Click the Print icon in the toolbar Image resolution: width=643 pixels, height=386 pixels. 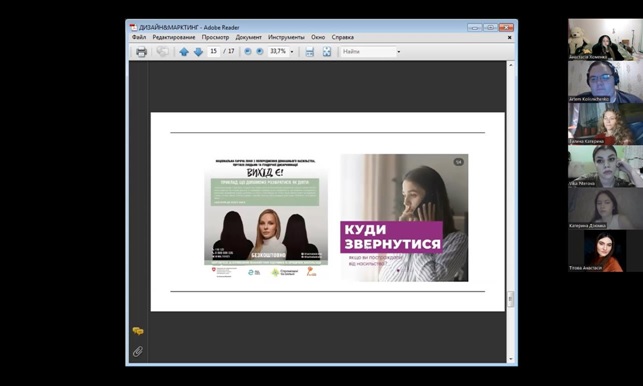[x=141, y=52]
